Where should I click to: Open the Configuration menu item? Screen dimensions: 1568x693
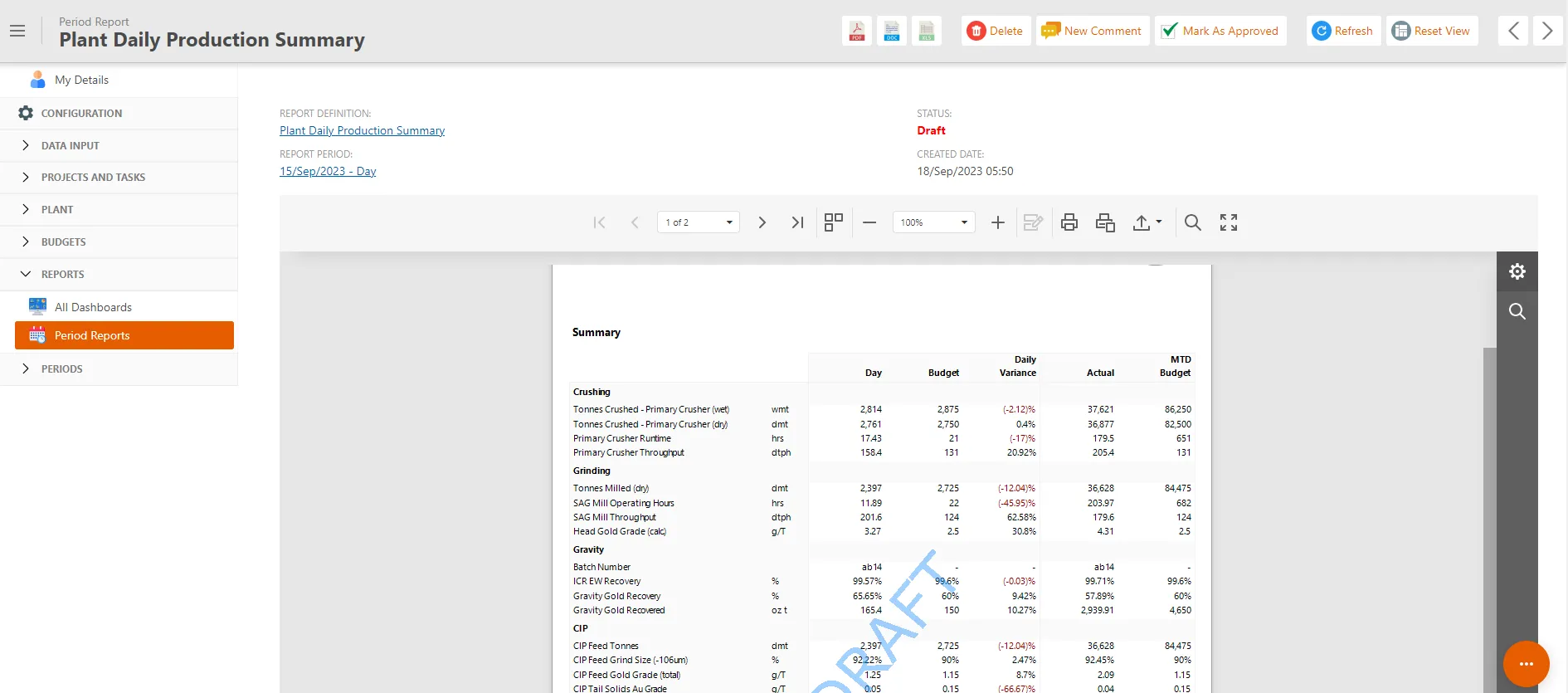coord(119,113)
